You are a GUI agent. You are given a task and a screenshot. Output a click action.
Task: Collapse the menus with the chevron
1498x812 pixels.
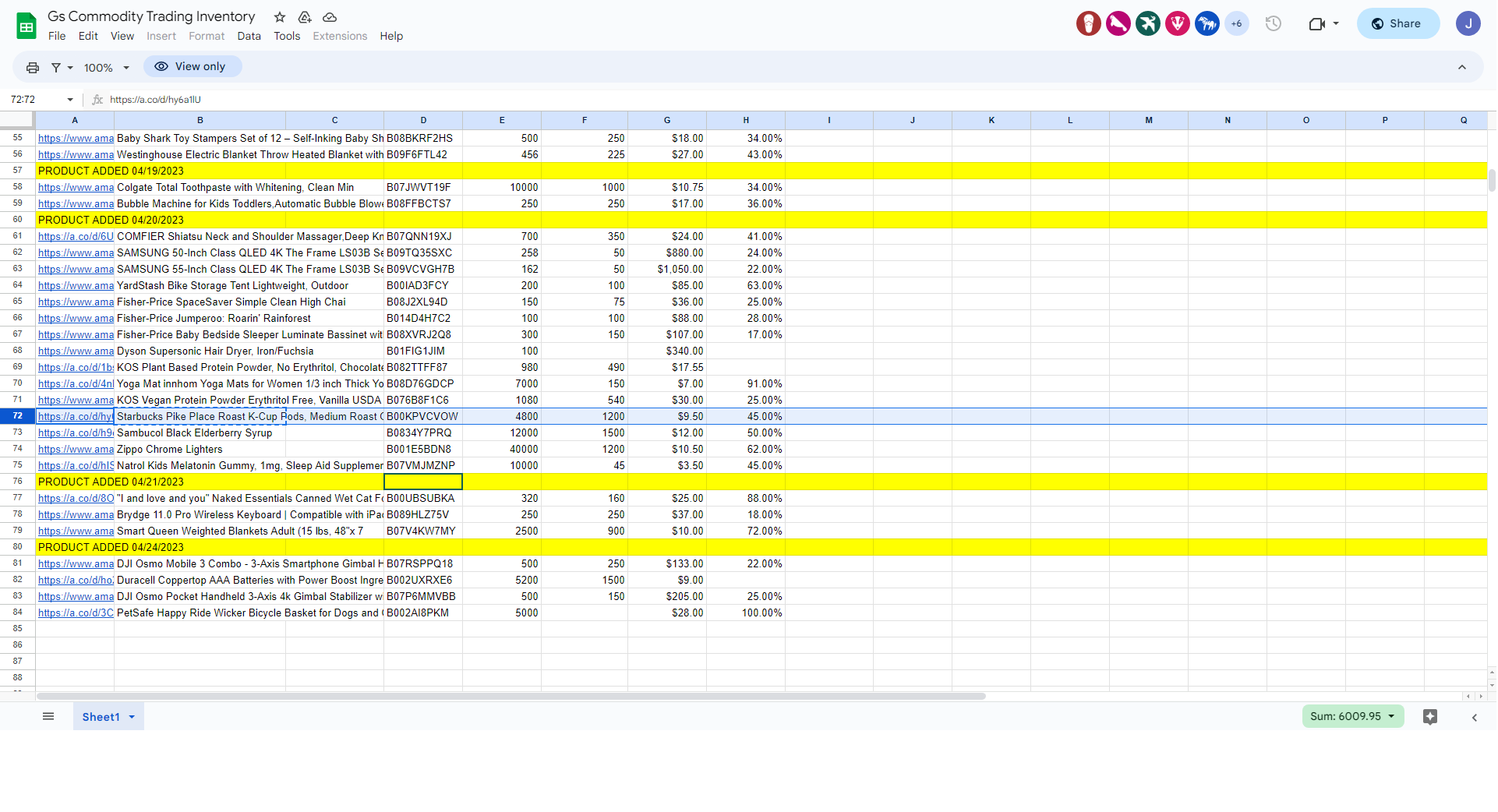coord(1462,68)
